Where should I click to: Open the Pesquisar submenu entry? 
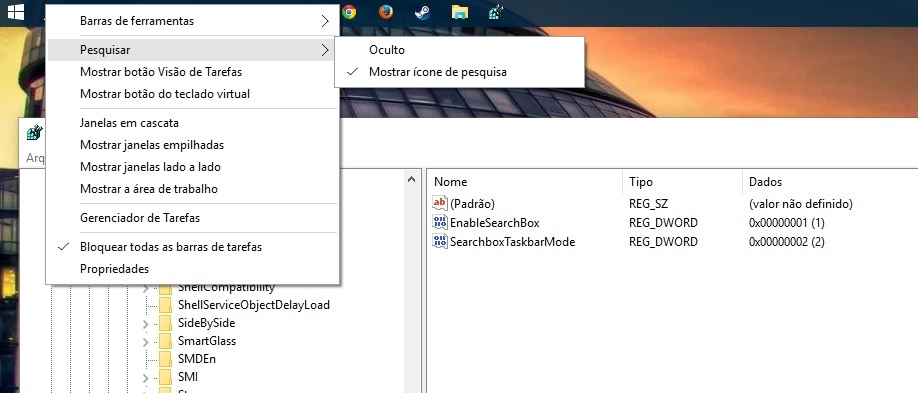point(192,50)
